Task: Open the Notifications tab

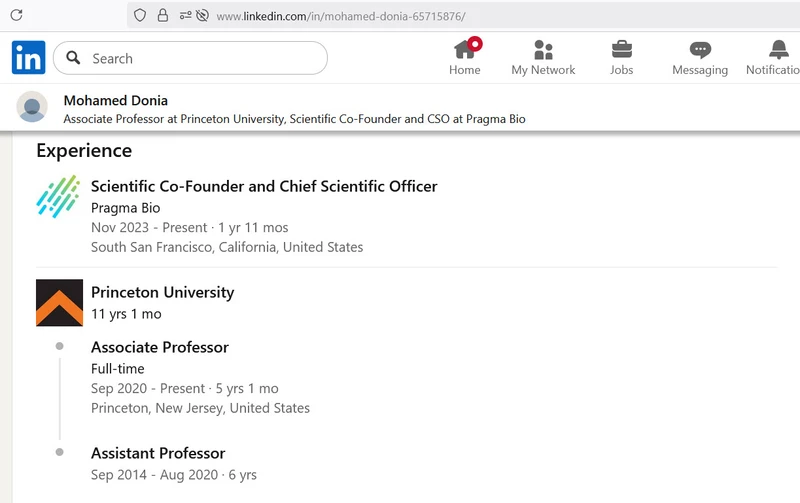Action: 773,57
